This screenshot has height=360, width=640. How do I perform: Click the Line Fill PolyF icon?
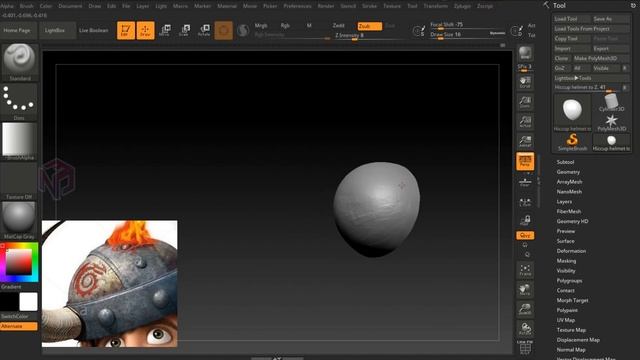(x=525, y=347)
